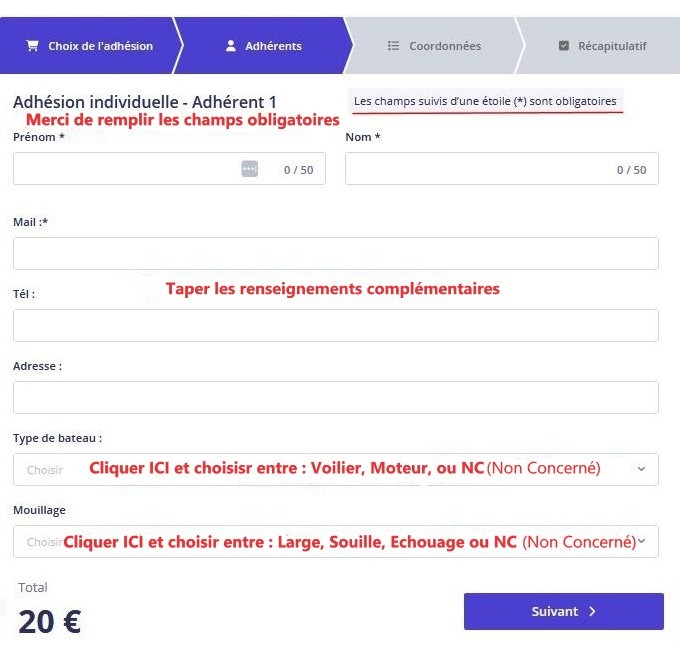Switch to the Coordonnées step
680x656 pixels.
[445, 46]
